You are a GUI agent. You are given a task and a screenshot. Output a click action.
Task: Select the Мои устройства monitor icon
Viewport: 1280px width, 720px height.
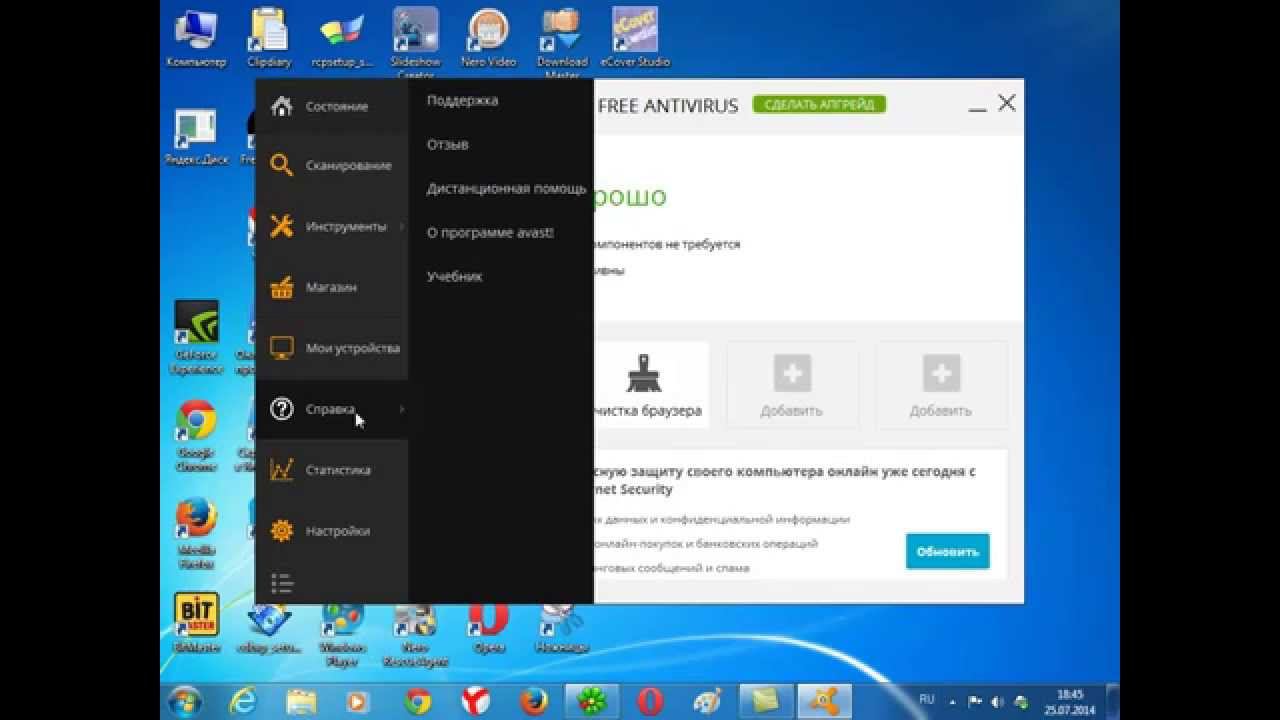click(282, 348)
